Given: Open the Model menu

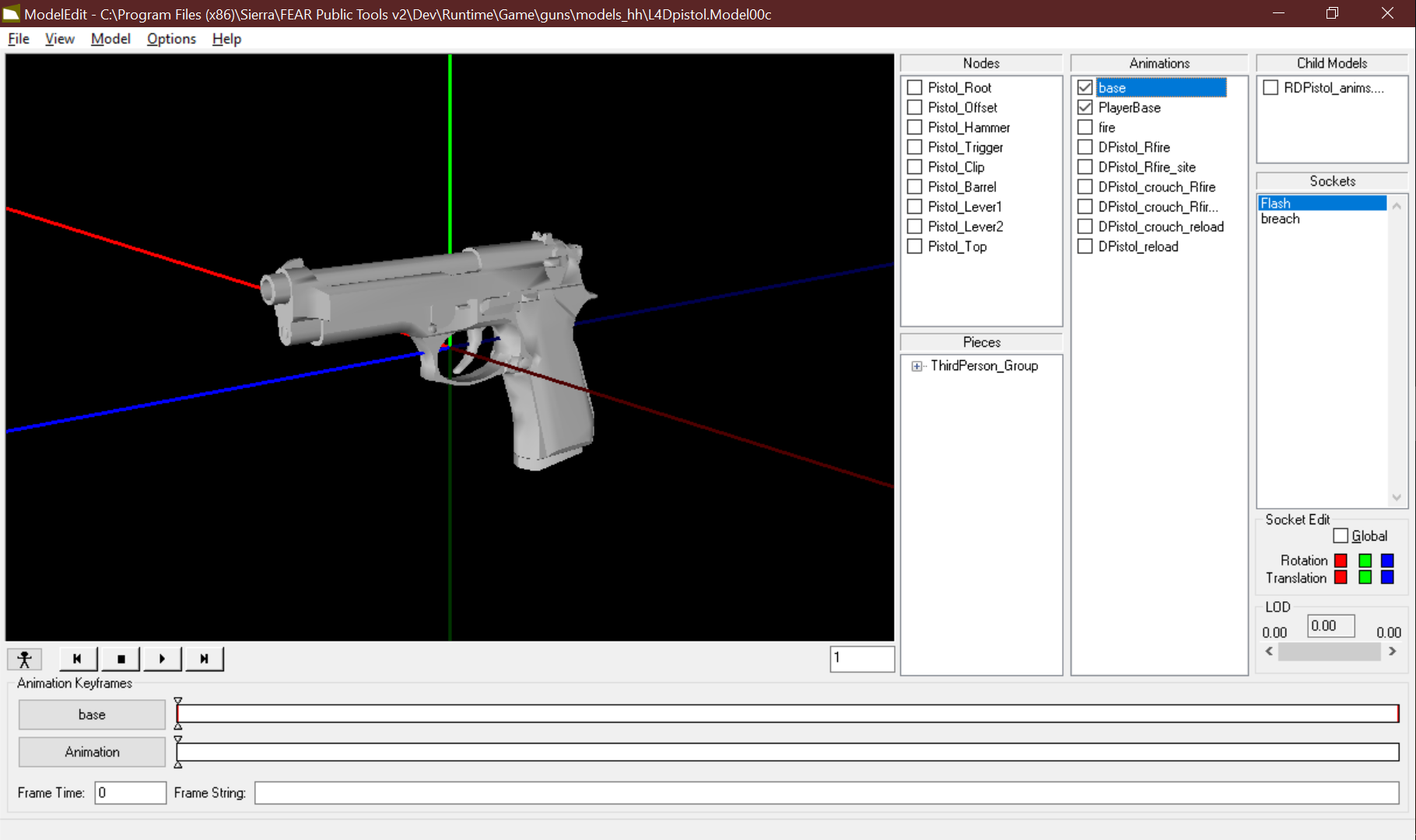Looking at the screenshot, I should click(110, 39).
